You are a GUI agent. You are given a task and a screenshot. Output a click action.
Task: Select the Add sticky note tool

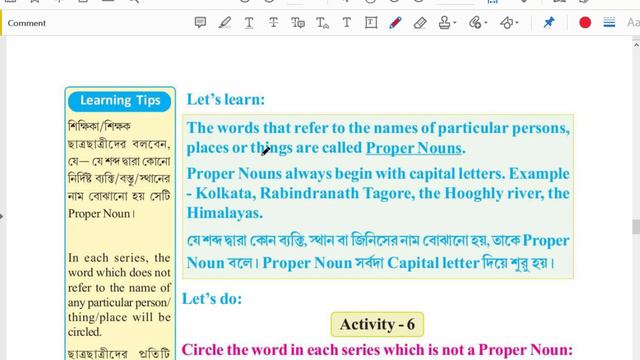[x=200, y=22]
